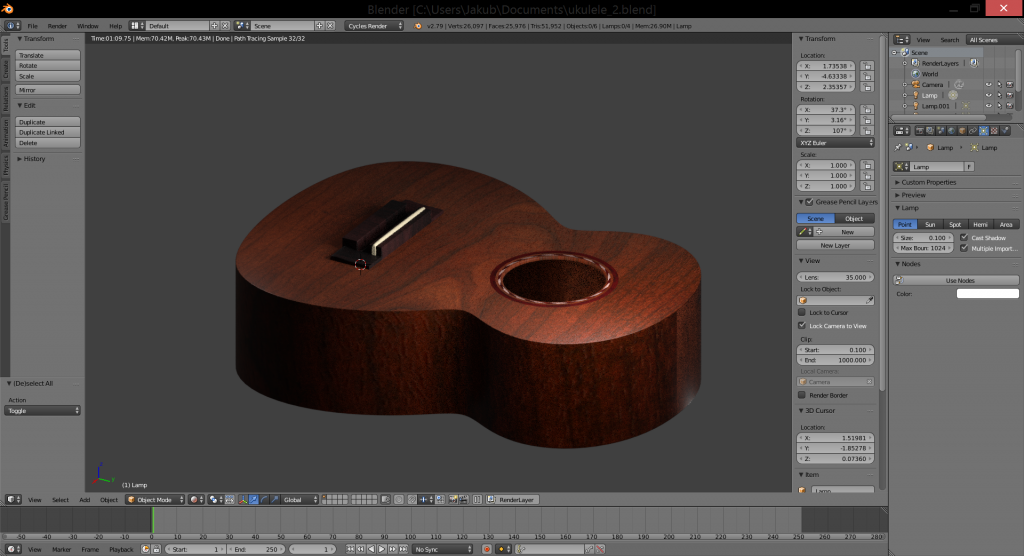The image size is (1024, 556).
Task: Select the Spot lamp type
Action: [x=955, y=224]
